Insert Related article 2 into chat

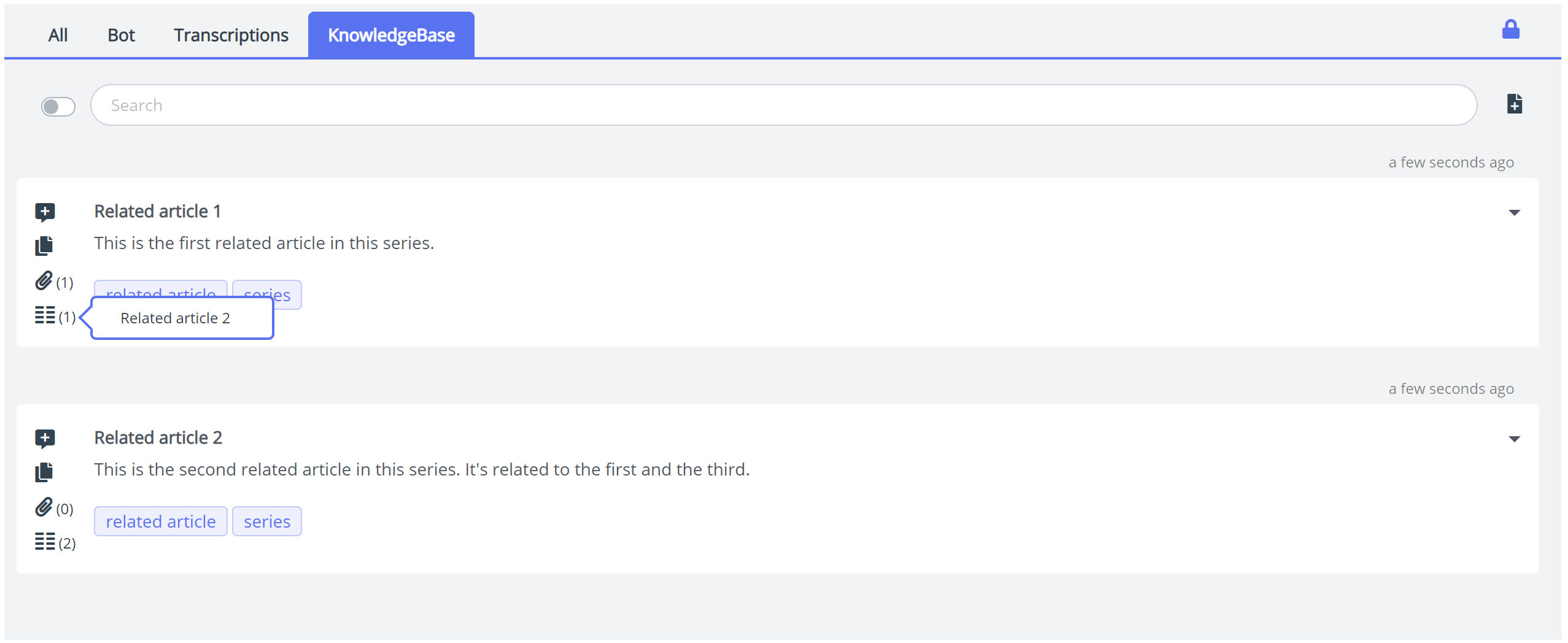[x=45, y=439]
